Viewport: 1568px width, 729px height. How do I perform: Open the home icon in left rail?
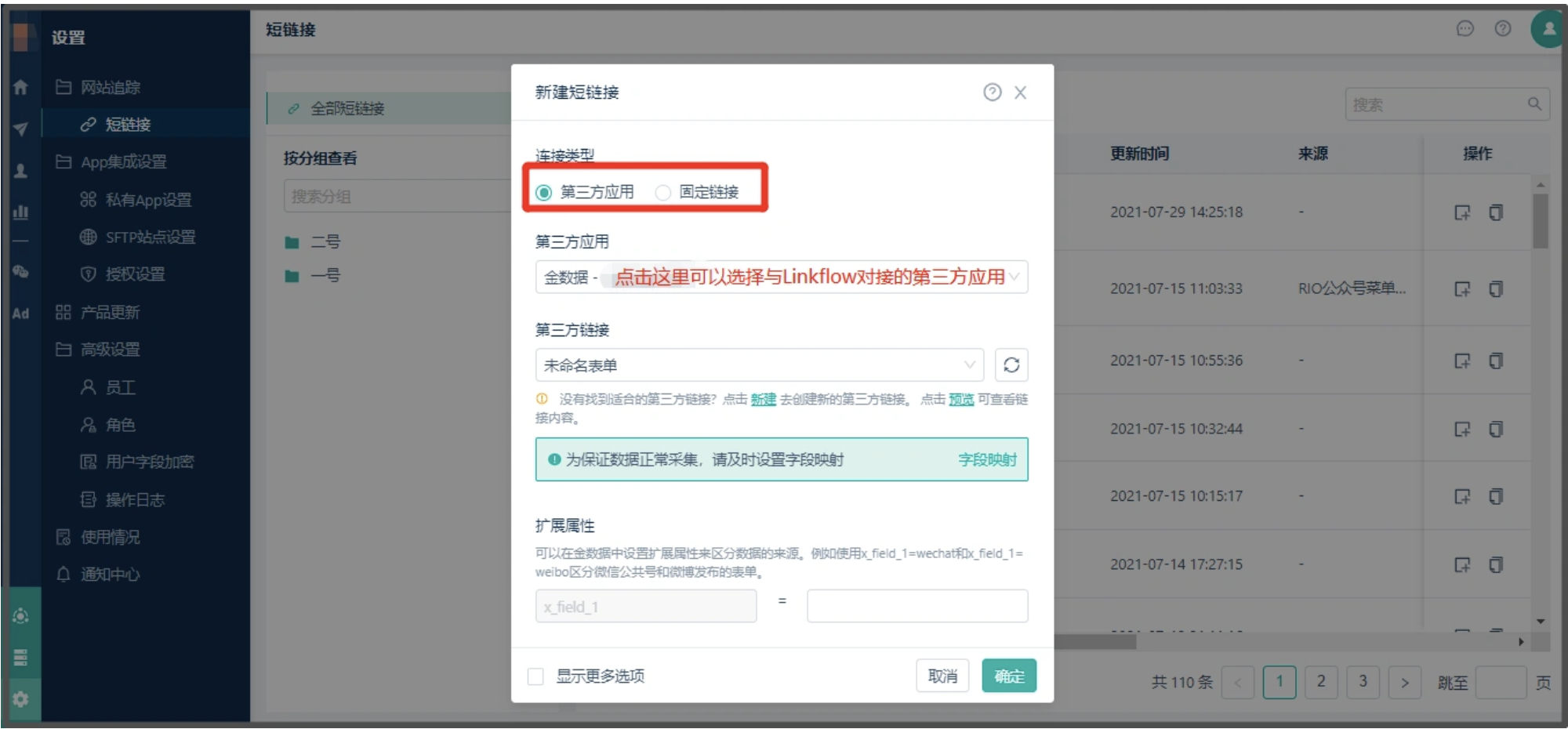20,87
